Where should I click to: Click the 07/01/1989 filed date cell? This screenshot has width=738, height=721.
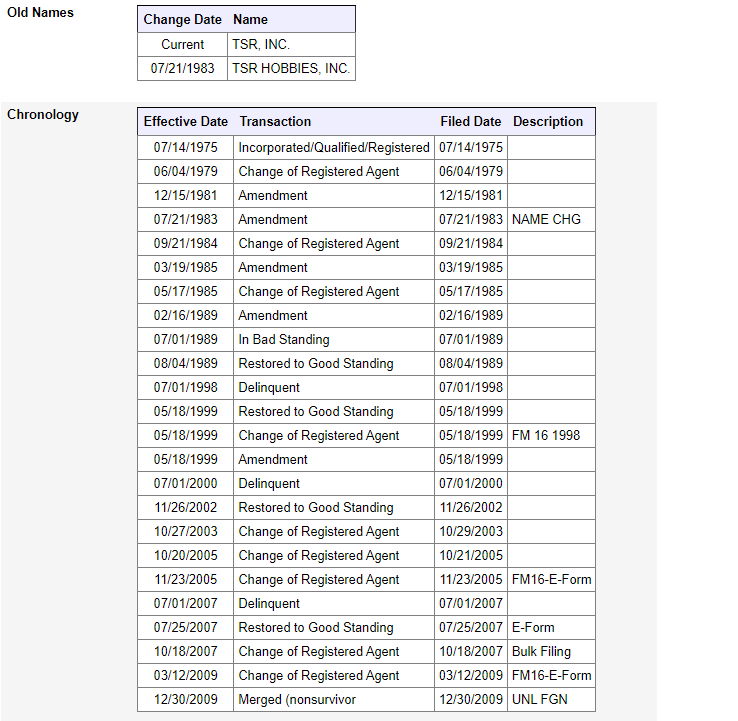point(471,340)
